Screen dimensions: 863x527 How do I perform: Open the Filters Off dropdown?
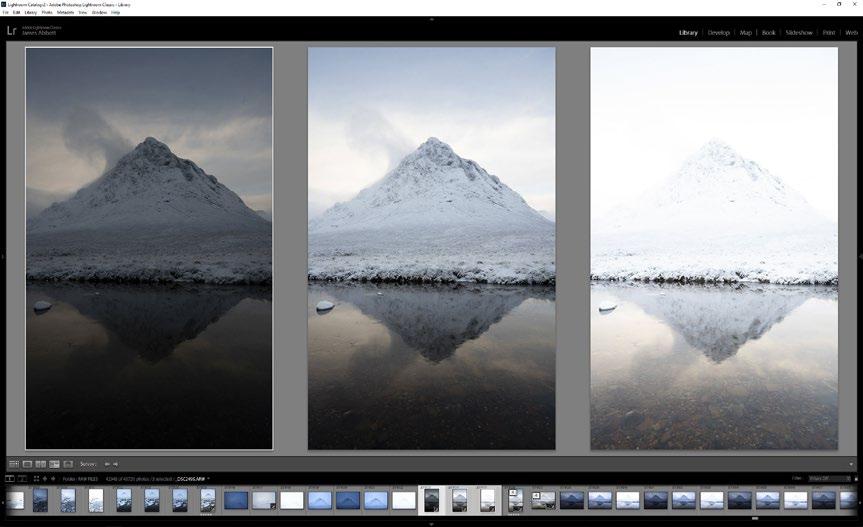(x=829, y=479)
